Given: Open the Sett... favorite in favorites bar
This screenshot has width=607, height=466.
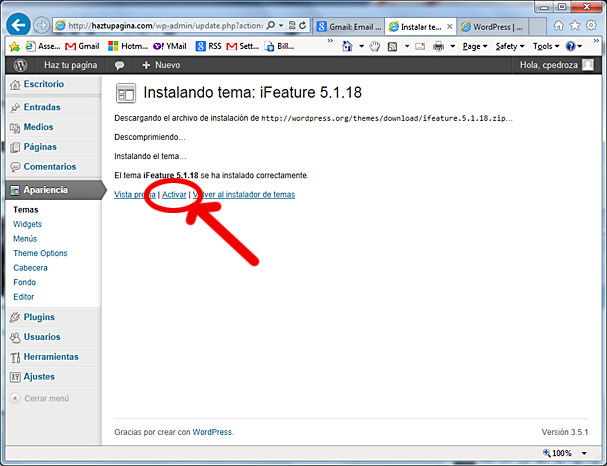Looking at the screenshot, I should coord(243,46).
